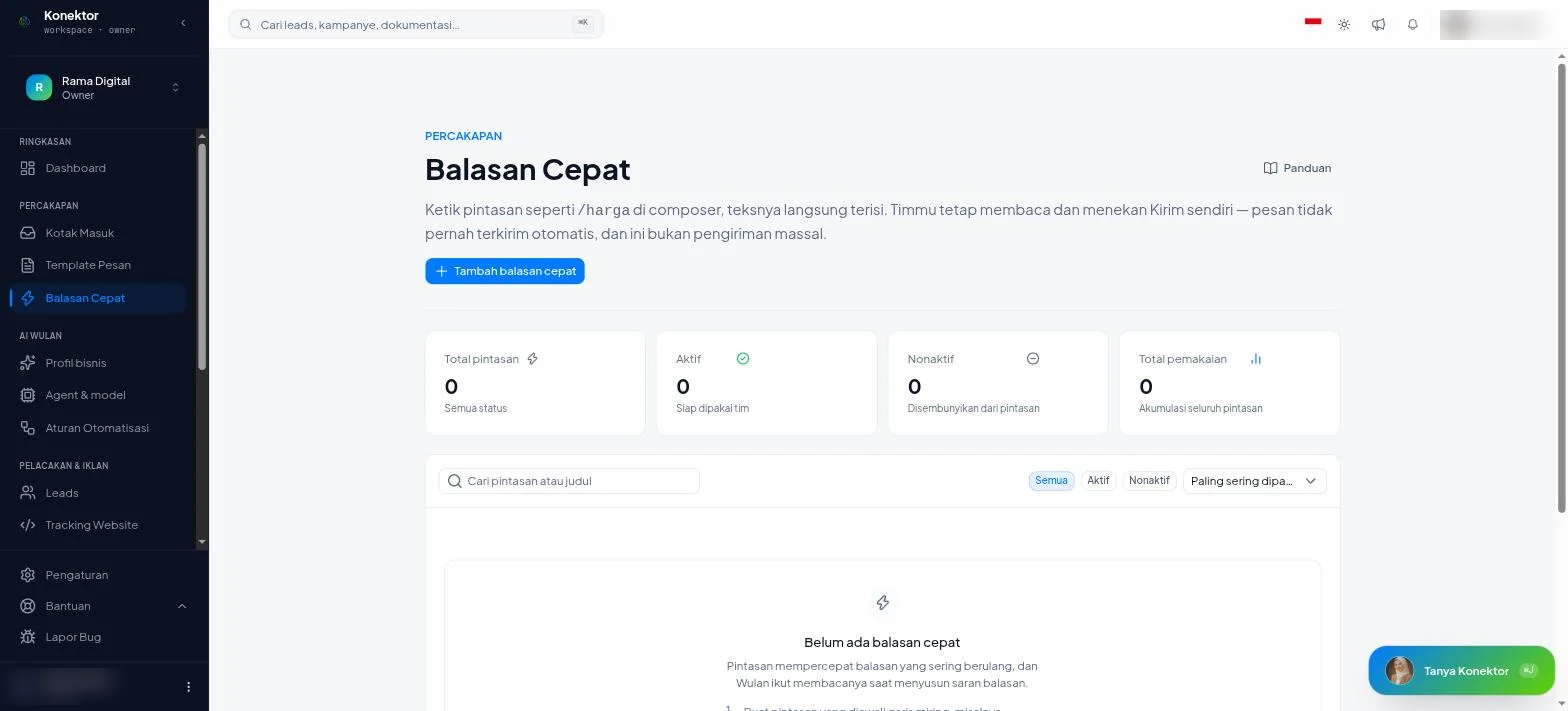Focus the Cari pintasan atau judul field

point(569,481)
